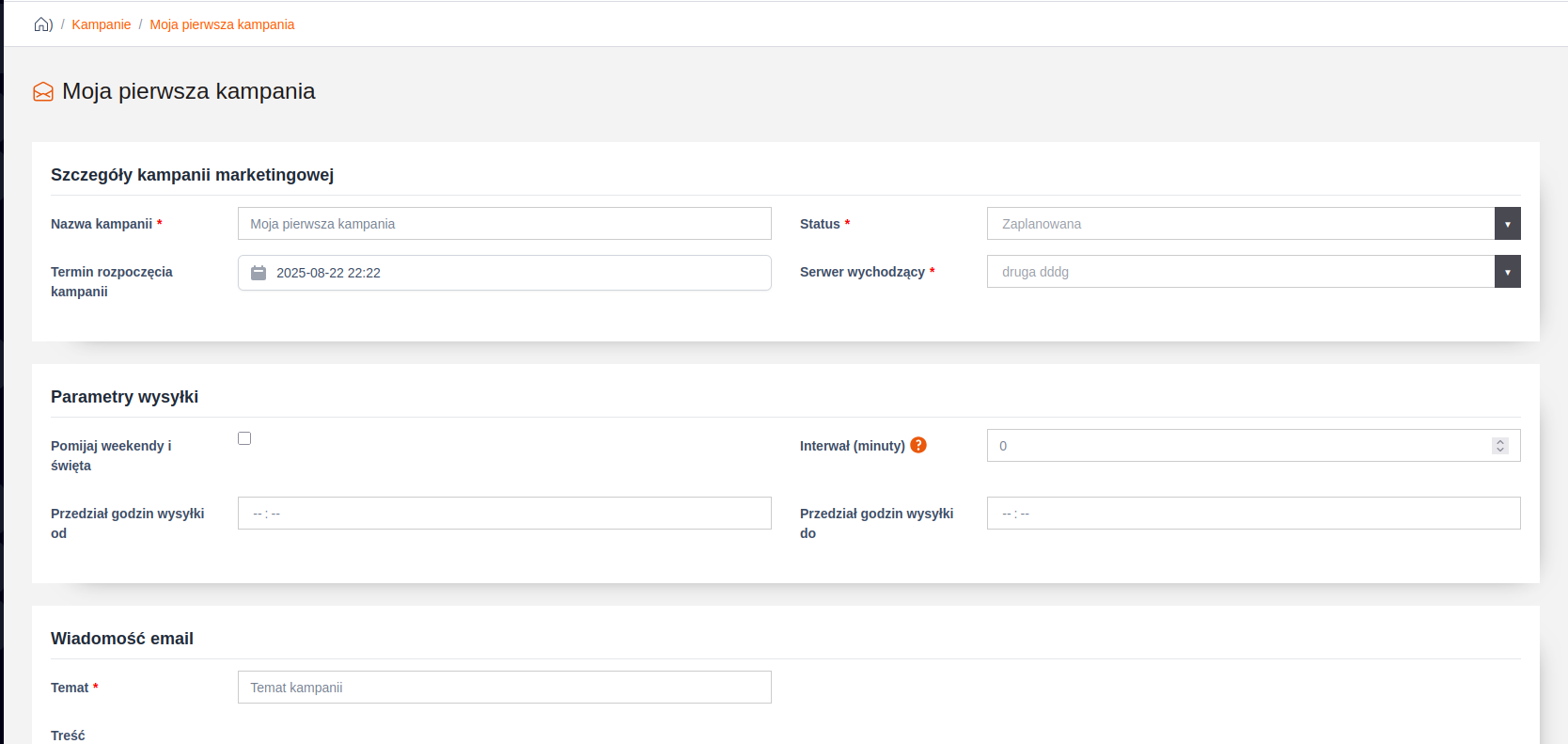Click the home icon in breadcrumb
This screenshot has width=1568, height=744.
(42, 24)
